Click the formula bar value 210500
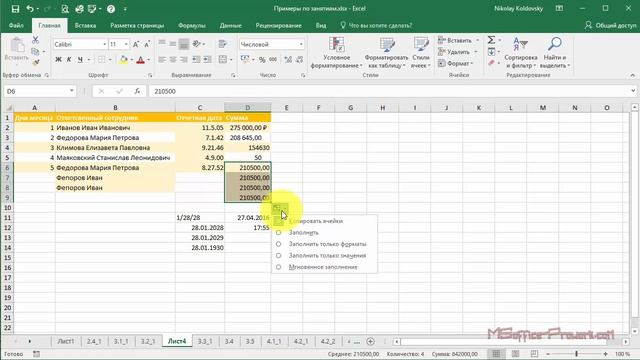640x360 pixels. 165,91
